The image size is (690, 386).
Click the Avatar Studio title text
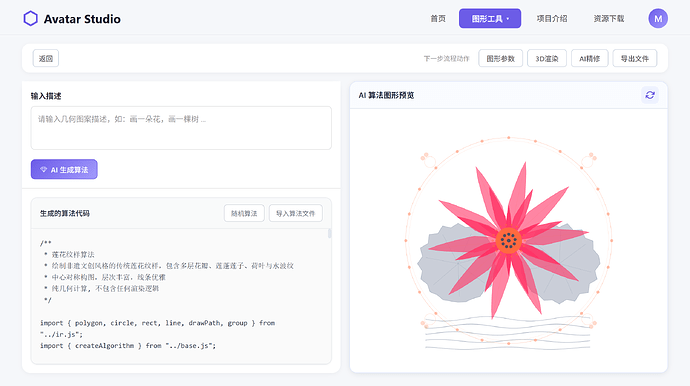[x=82, y=19]
